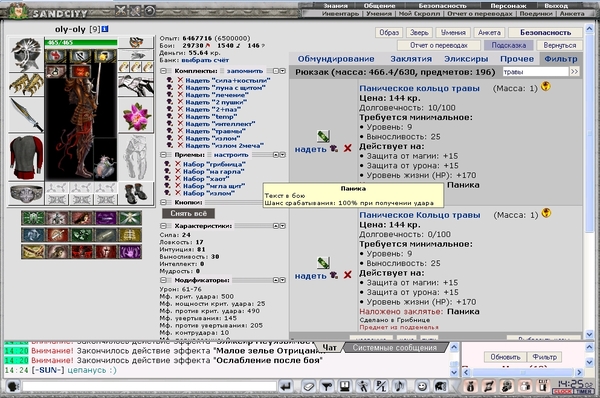Click the Снять всё button
Image resolution: width=600 pixels, height=398 pixels.
point(188,214)
